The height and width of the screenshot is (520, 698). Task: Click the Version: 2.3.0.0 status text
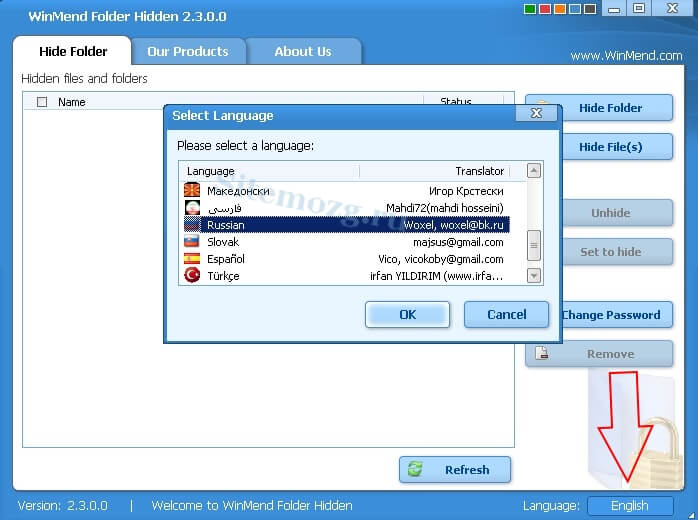(x=62, y=506)
